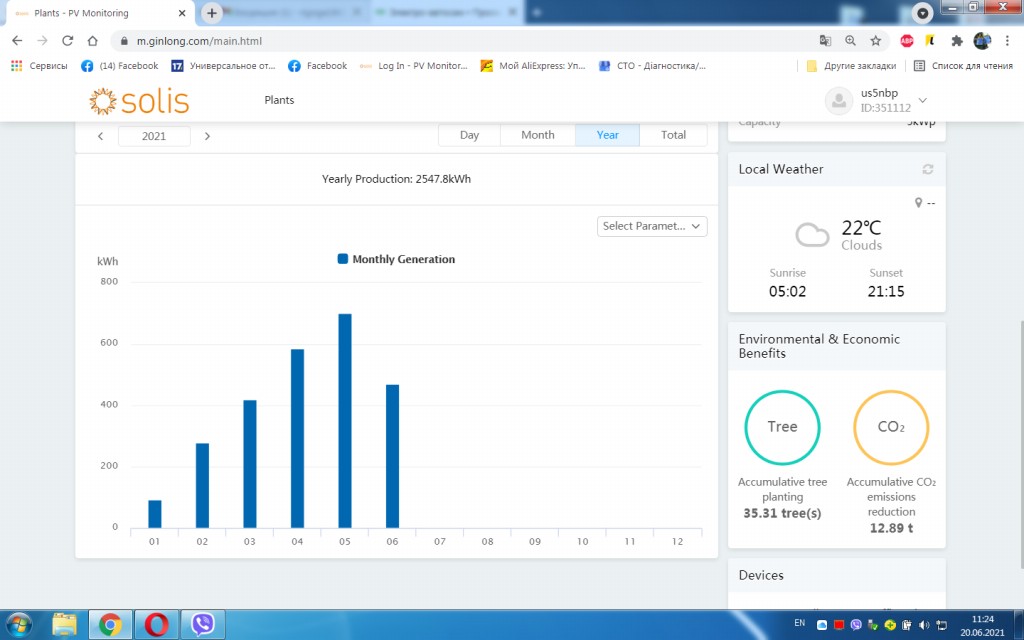Switch to the Day tab
The image size is (1024, 640).
pos(469,135)
